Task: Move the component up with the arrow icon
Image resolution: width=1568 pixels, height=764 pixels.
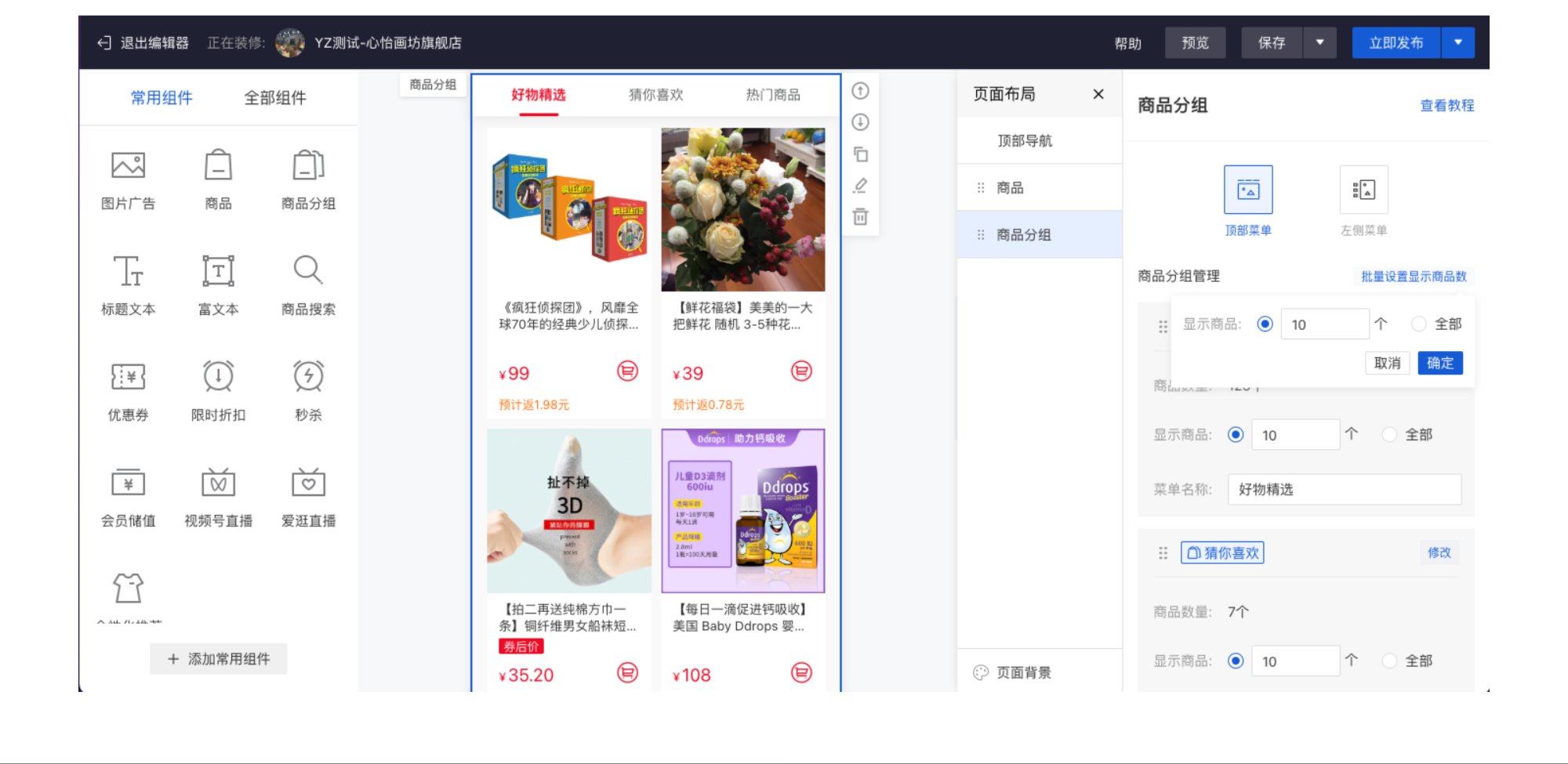Action: pyautogui.click(x=859, y=92)
